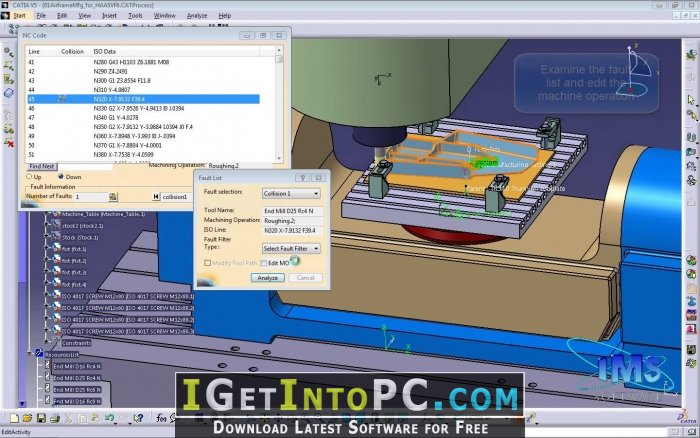Select the End Mill D16 Rc4 N resource

tap(77, 366)
